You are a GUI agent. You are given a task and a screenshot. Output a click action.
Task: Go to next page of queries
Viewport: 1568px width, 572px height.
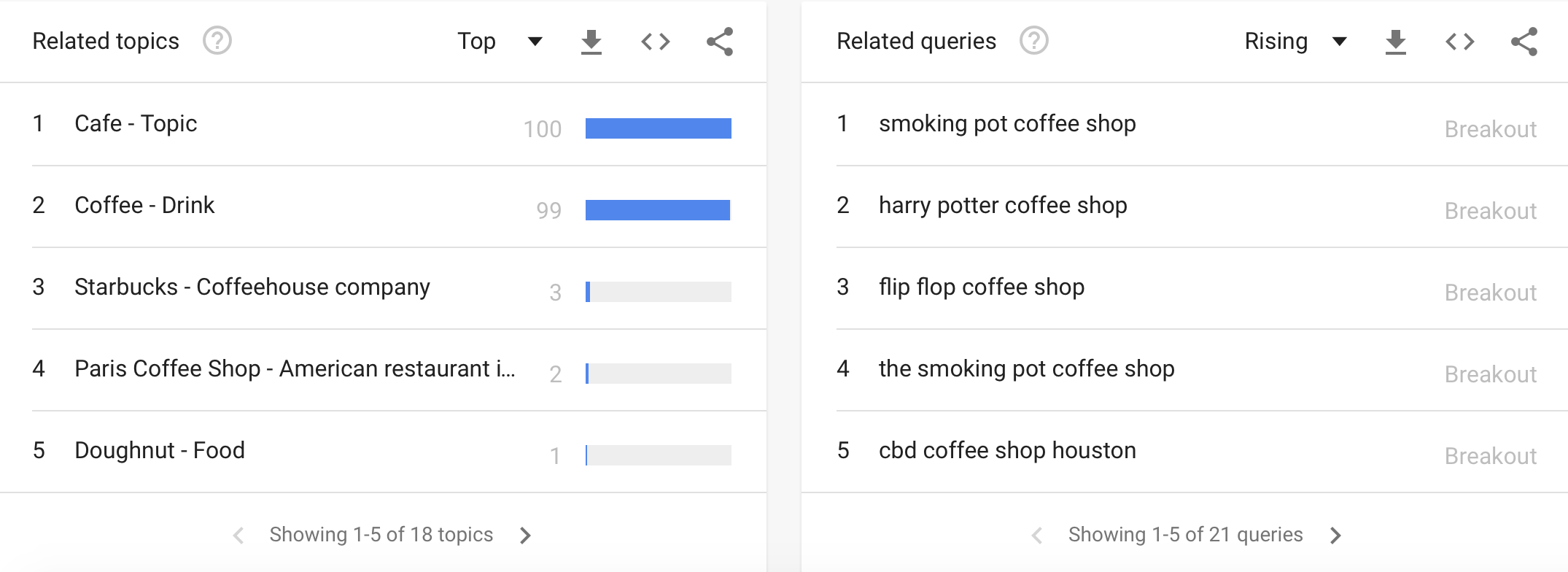tap(1335, 536)
